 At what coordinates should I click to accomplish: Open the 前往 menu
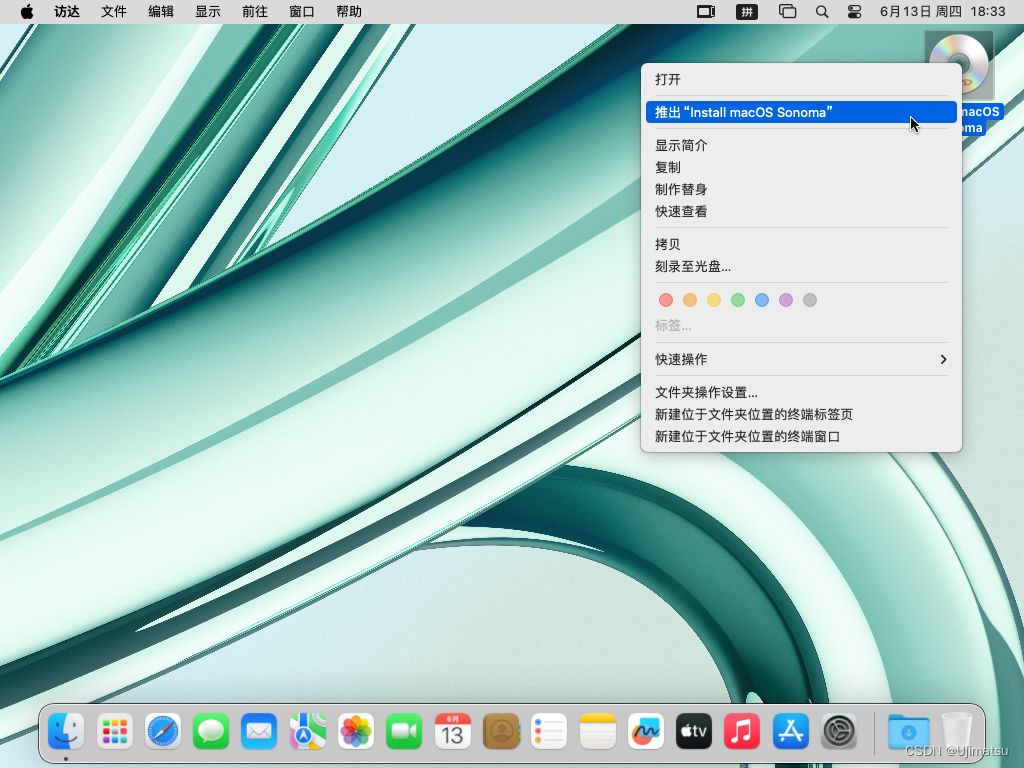coord(255,12)
